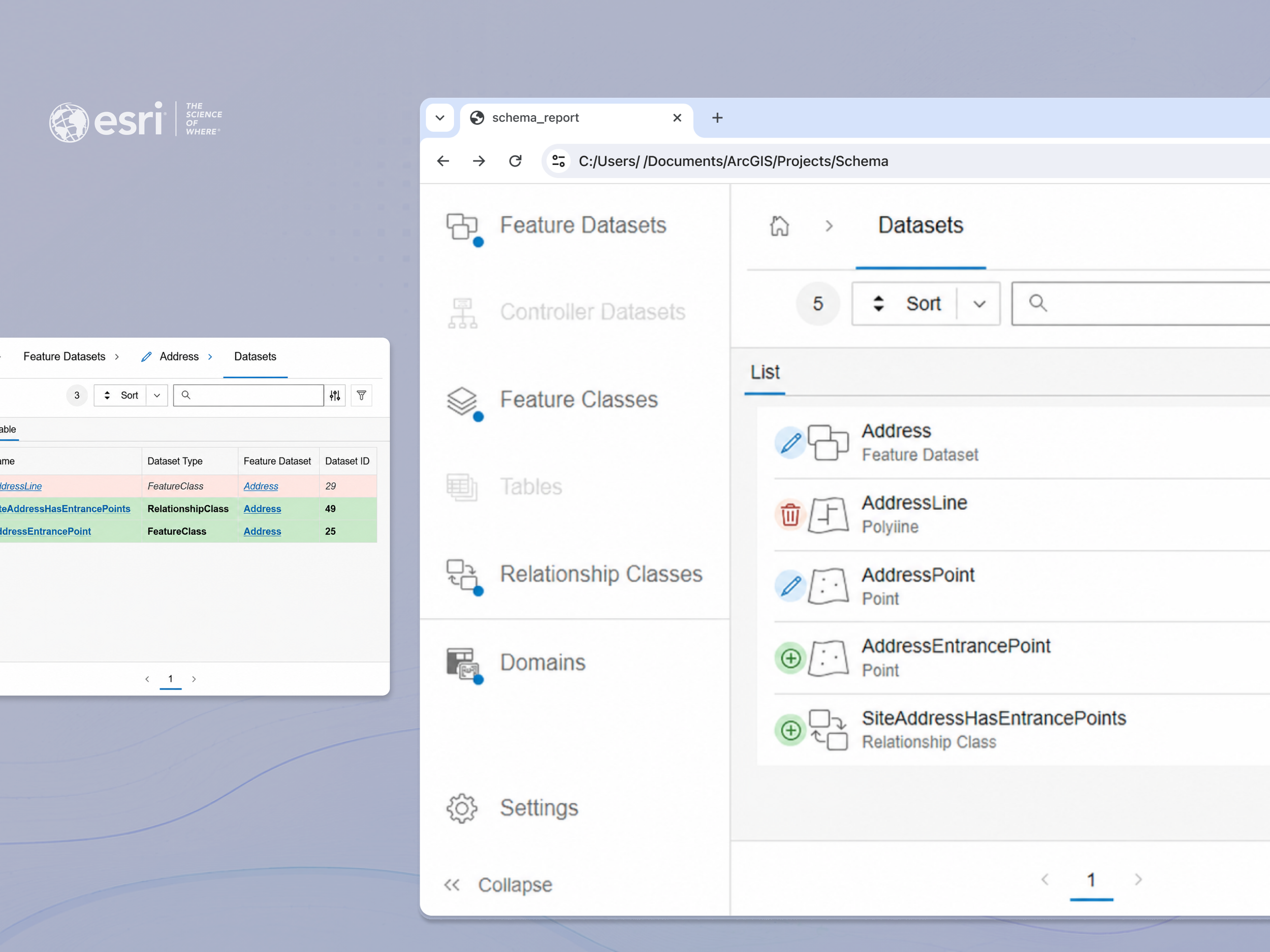Go to previous page in small panel
The image size is (1270, 952).
pyautogui.click(x=147, y=679)
